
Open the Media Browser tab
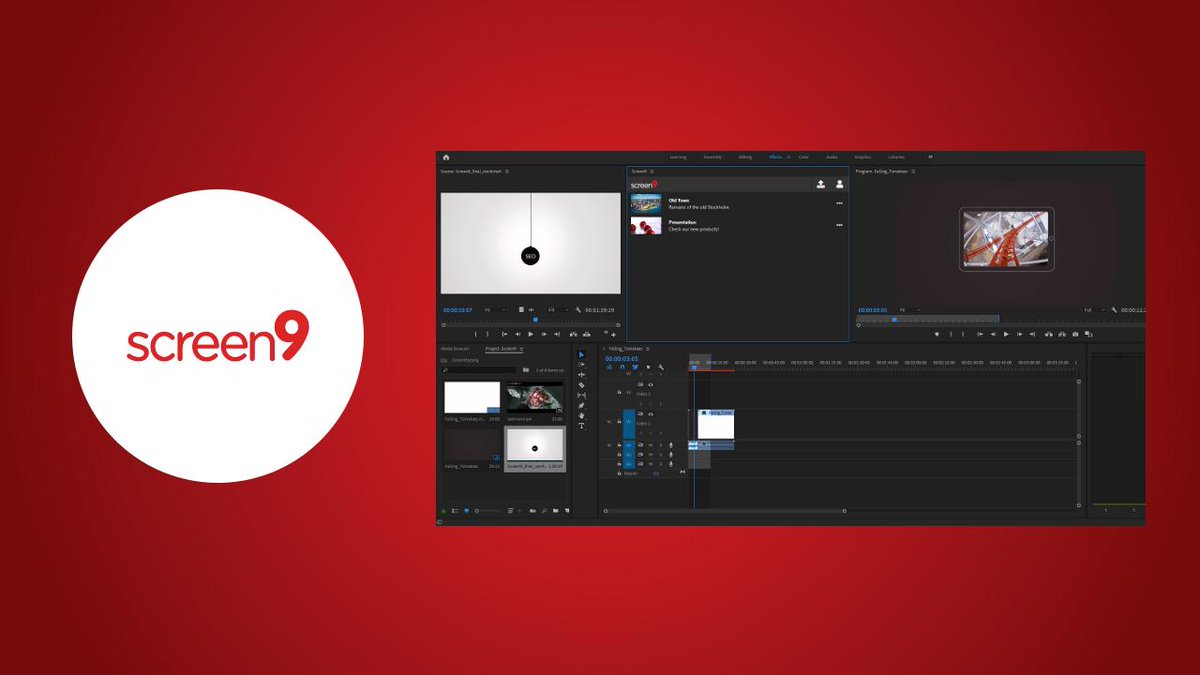click(x=455, y=349)
